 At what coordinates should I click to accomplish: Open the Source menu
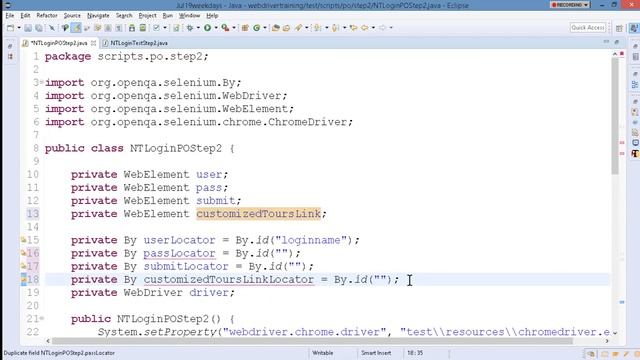[x=72, y=16]
